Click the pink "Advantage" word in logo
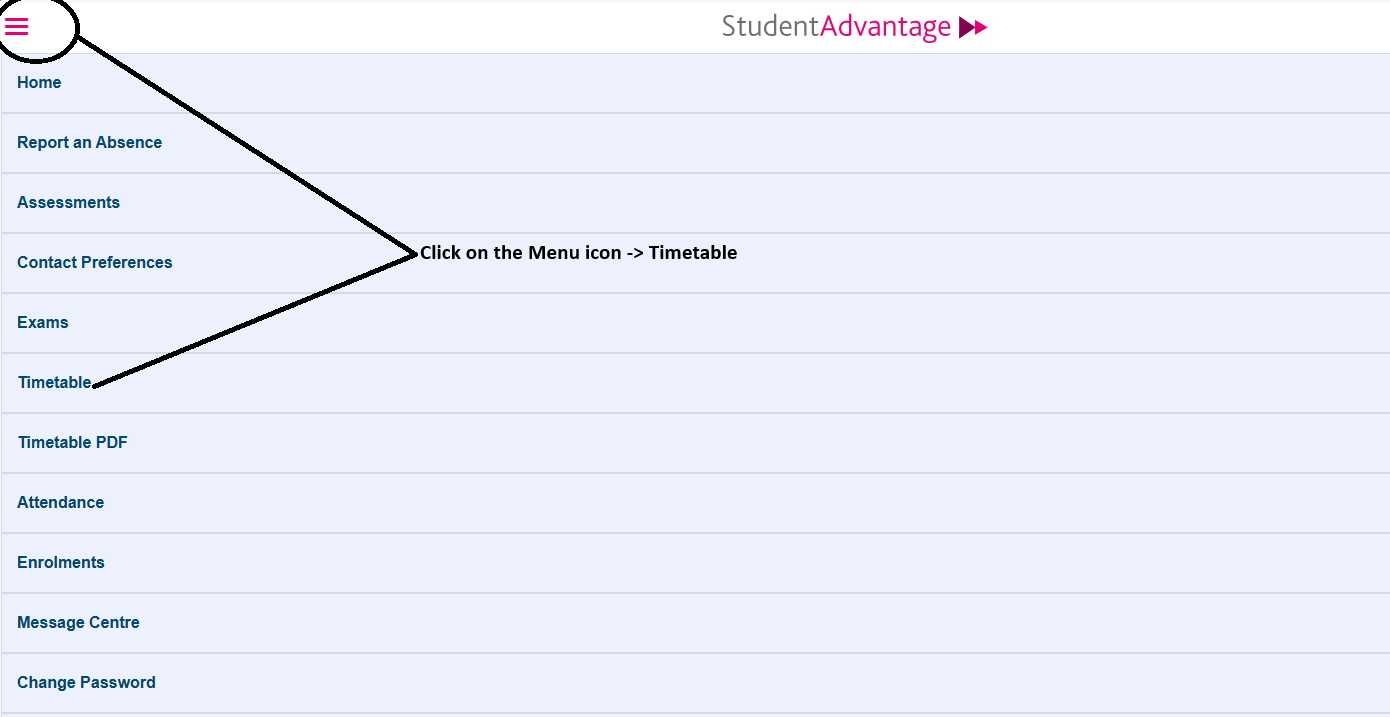The image size is (1390, 717). point(886,27)
